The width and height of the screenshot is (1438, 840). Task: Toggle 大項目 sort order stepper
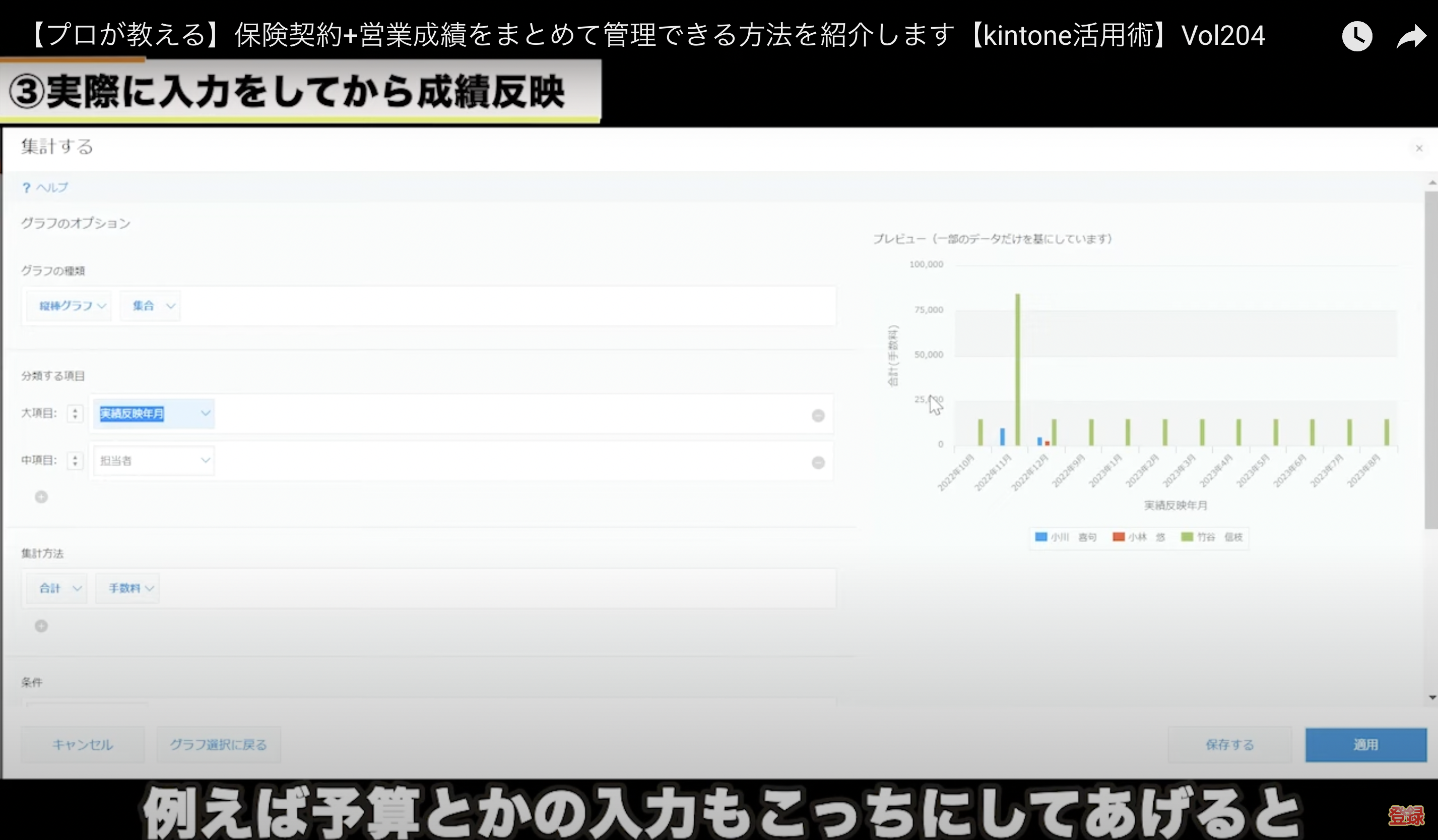(75, 413)
